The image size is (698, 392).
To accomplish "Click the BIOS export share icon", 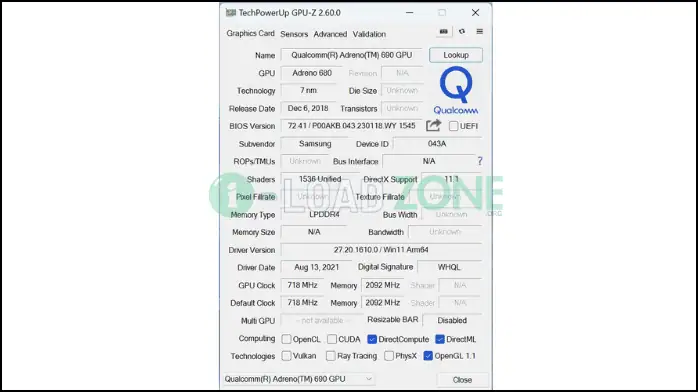I will click(433, 125).
